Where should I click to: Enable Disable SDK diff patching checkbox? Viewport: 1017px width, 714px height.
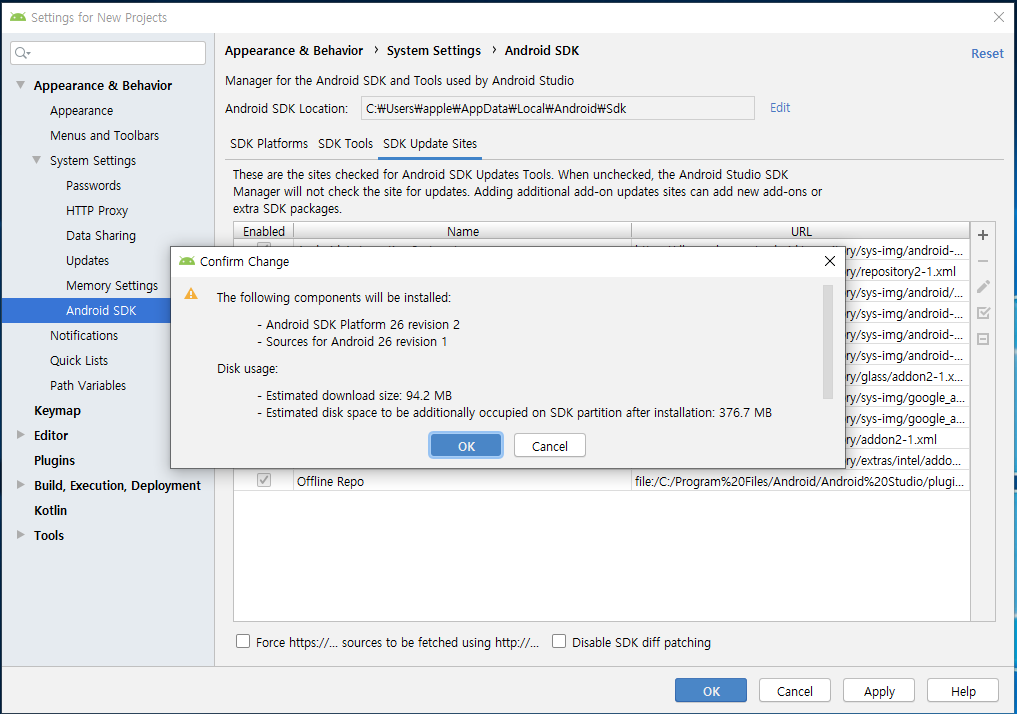558,641
